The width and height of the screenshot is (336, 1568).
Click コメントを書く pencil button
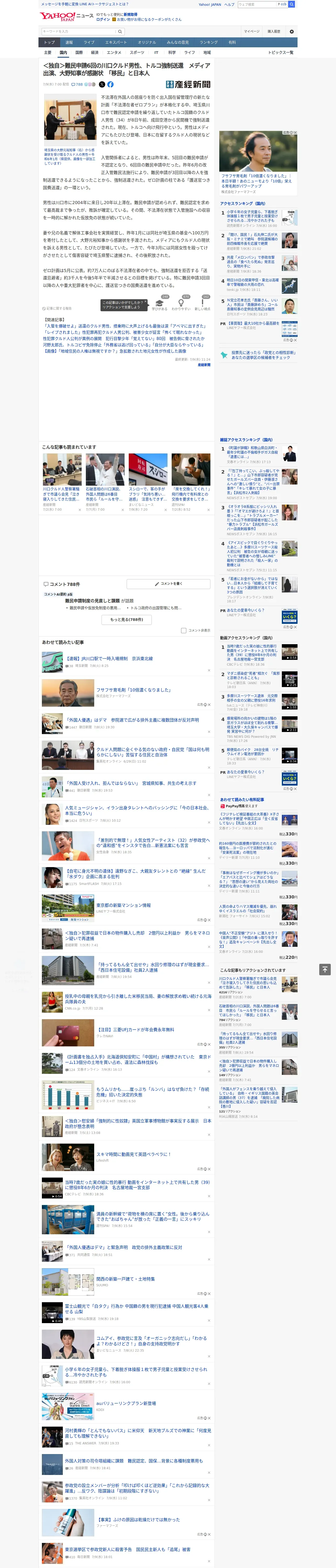168,584
